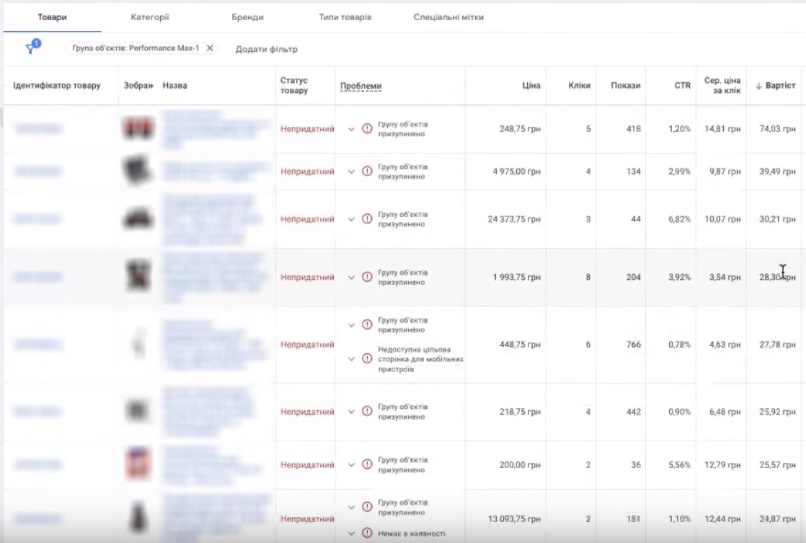The image size is (806, 543).
Task: Click Додати фільтр to add a filter
Action: tap(266, 49)
